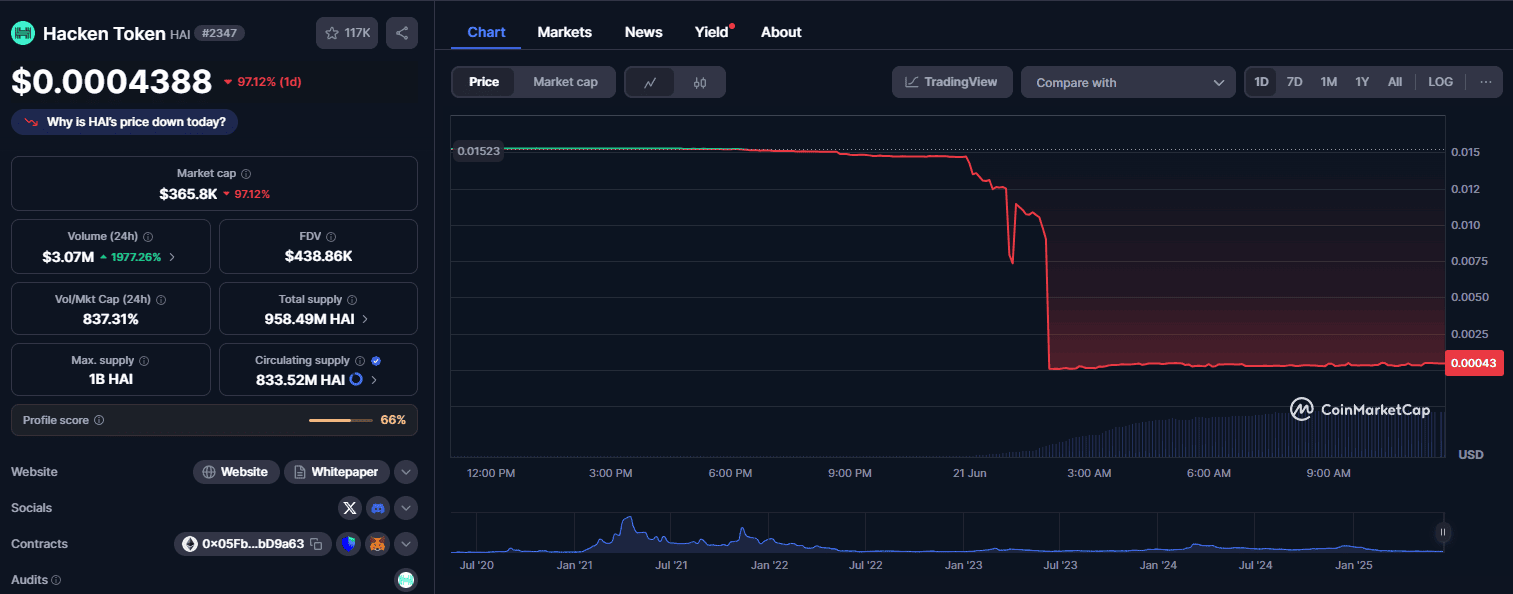The image size is (1513, 594).
Task: Expand Volume (24h) details chevron
Action: point(172,257)
